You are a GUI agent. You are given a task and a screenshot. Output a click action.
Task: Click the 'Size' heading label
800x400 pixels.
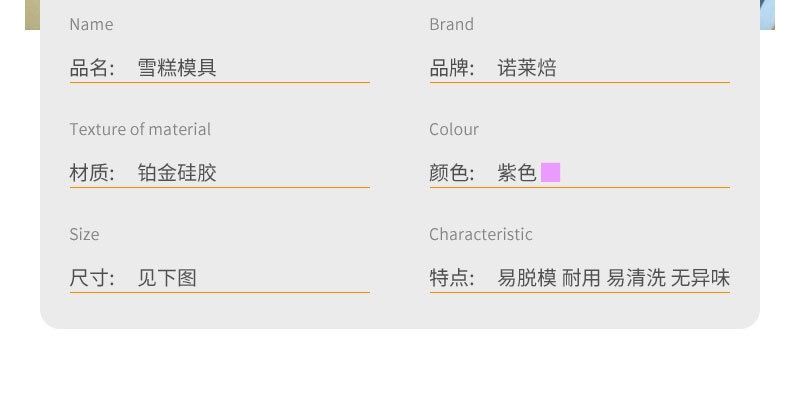(x=84, y=234)
